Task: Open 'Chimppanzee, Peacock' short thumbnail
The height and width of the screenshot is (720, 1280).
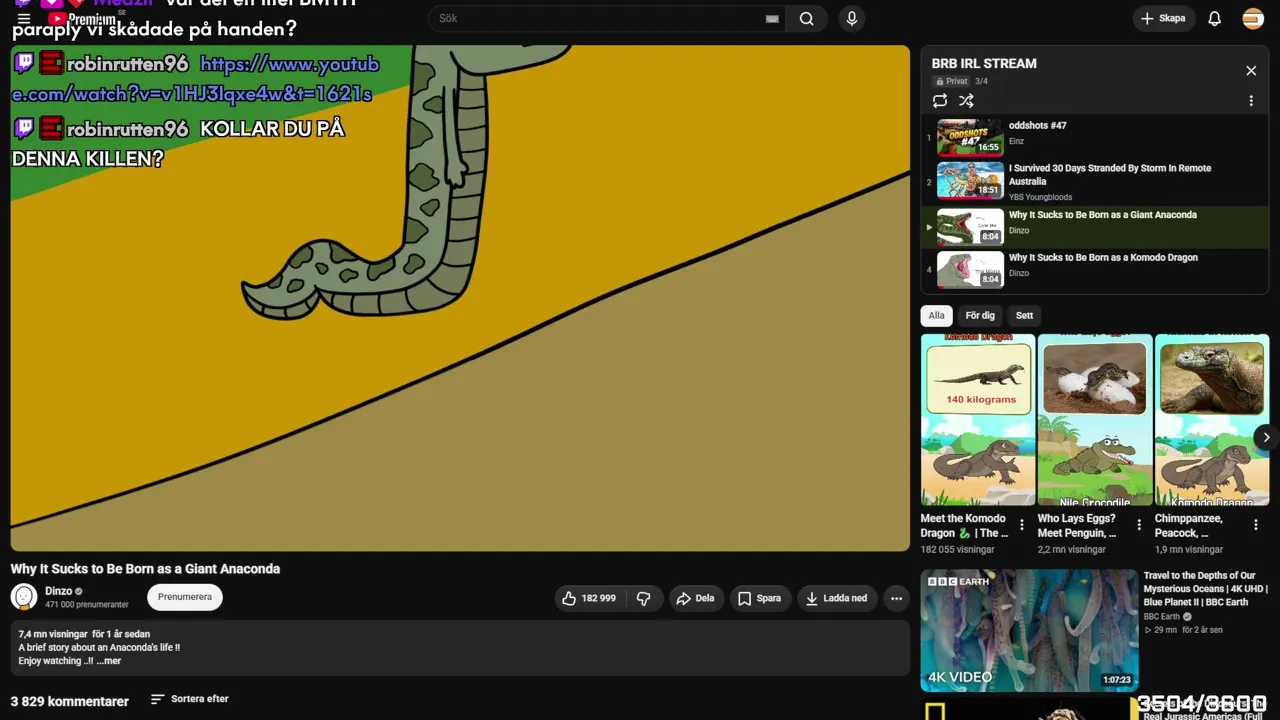Action: (1212, 420)
